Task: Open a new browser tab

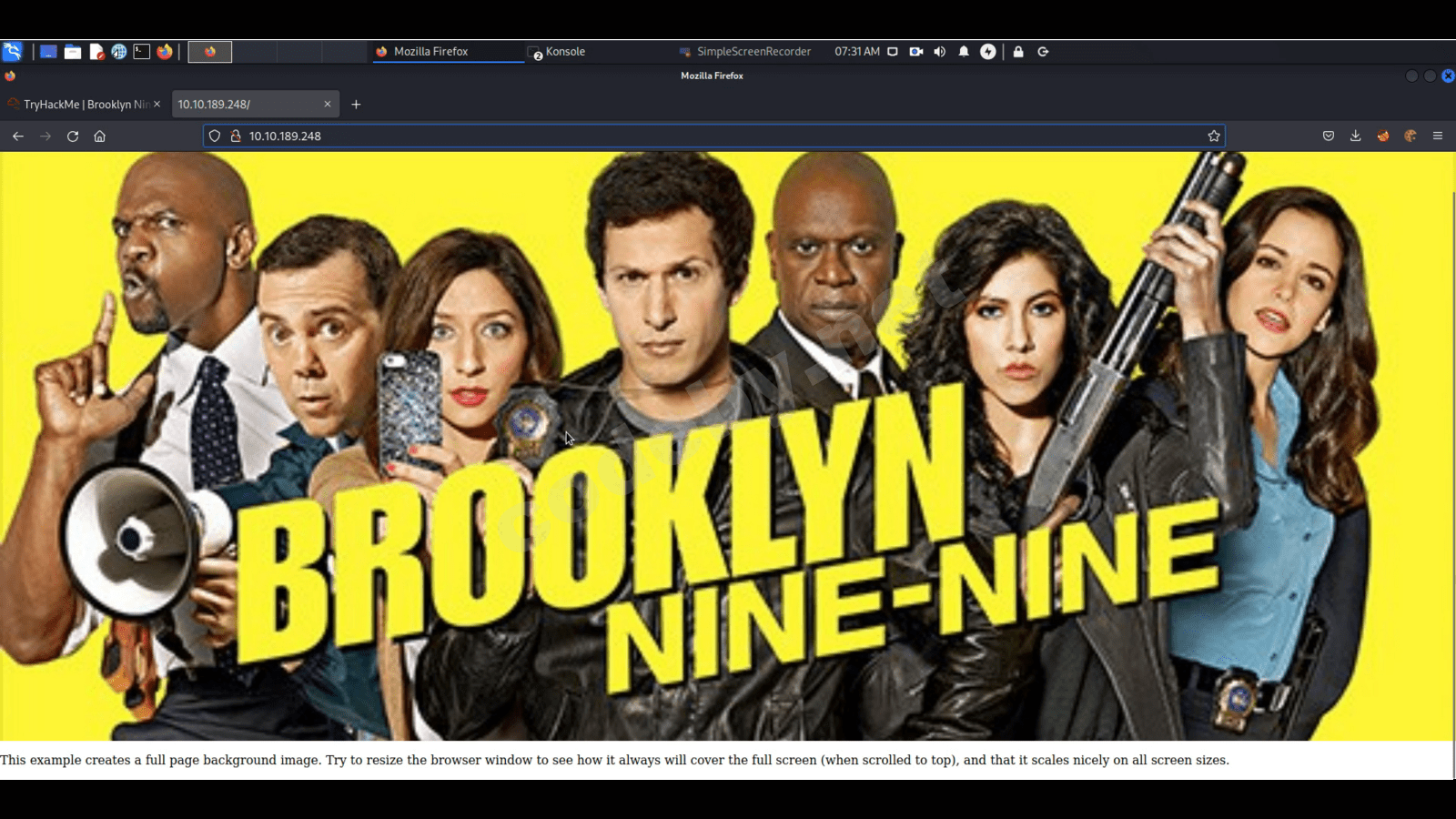Action: [356, 105]
